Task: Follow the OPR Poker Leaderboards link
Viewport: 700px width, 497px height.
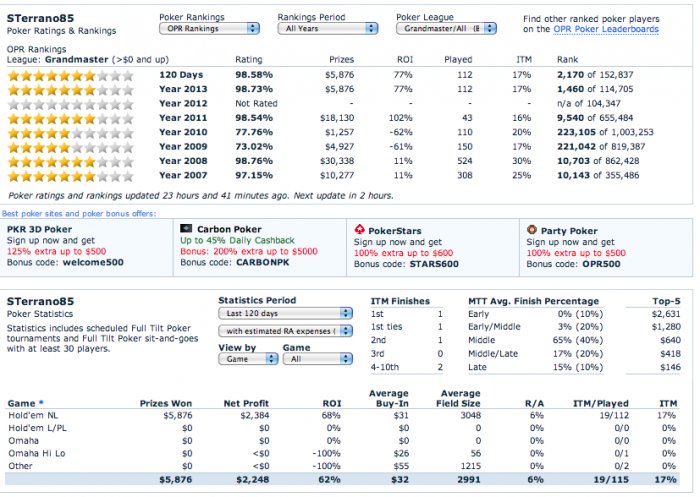Action: point(606,29)
